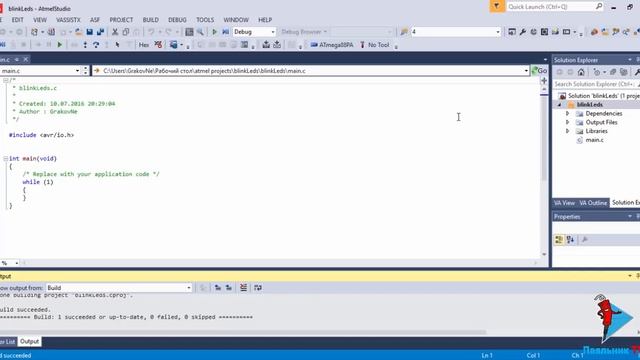Start debugging with the green play arrow

coord(214,32)
